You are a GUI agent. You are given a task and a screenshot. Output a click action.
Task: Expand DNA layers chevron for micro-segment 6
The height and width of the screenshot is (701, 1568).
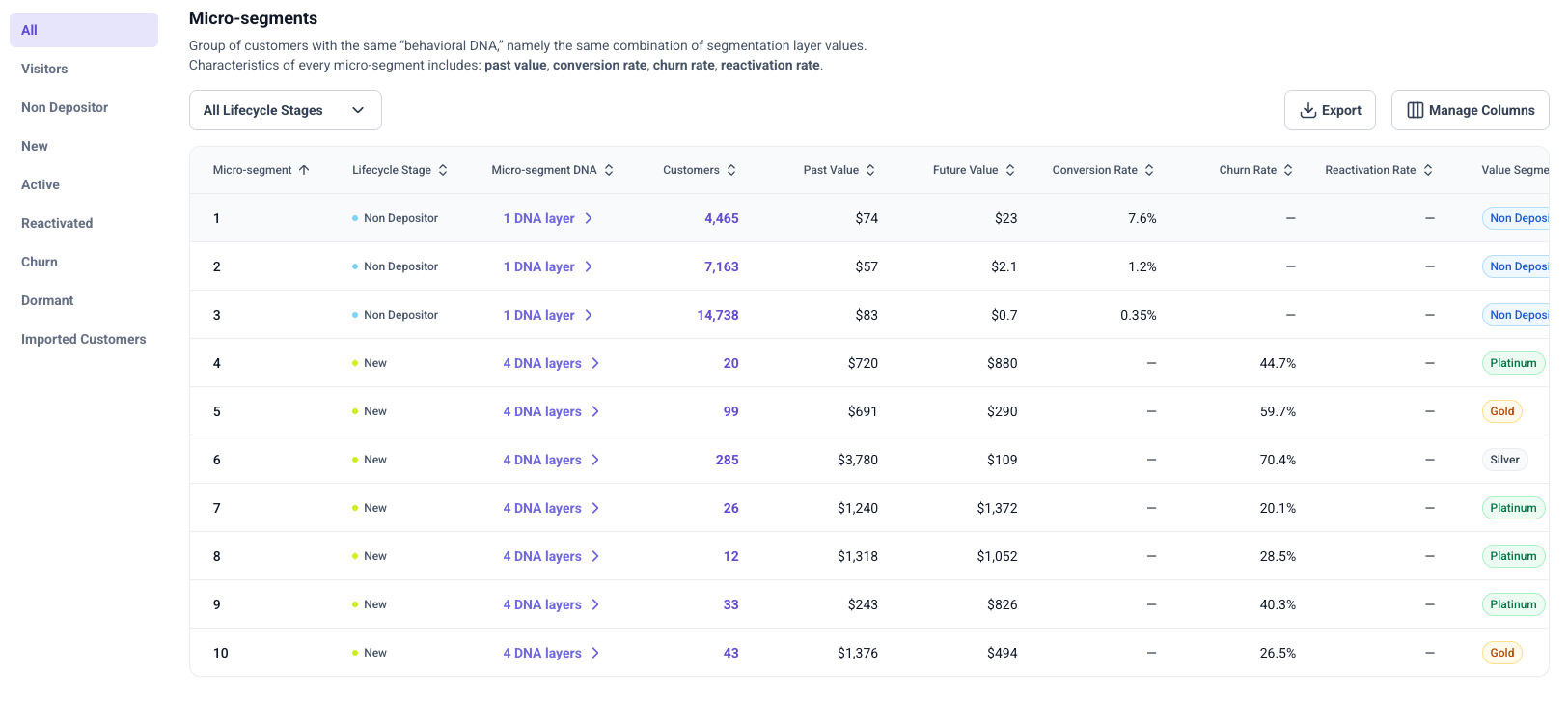(x=595, y=460)
